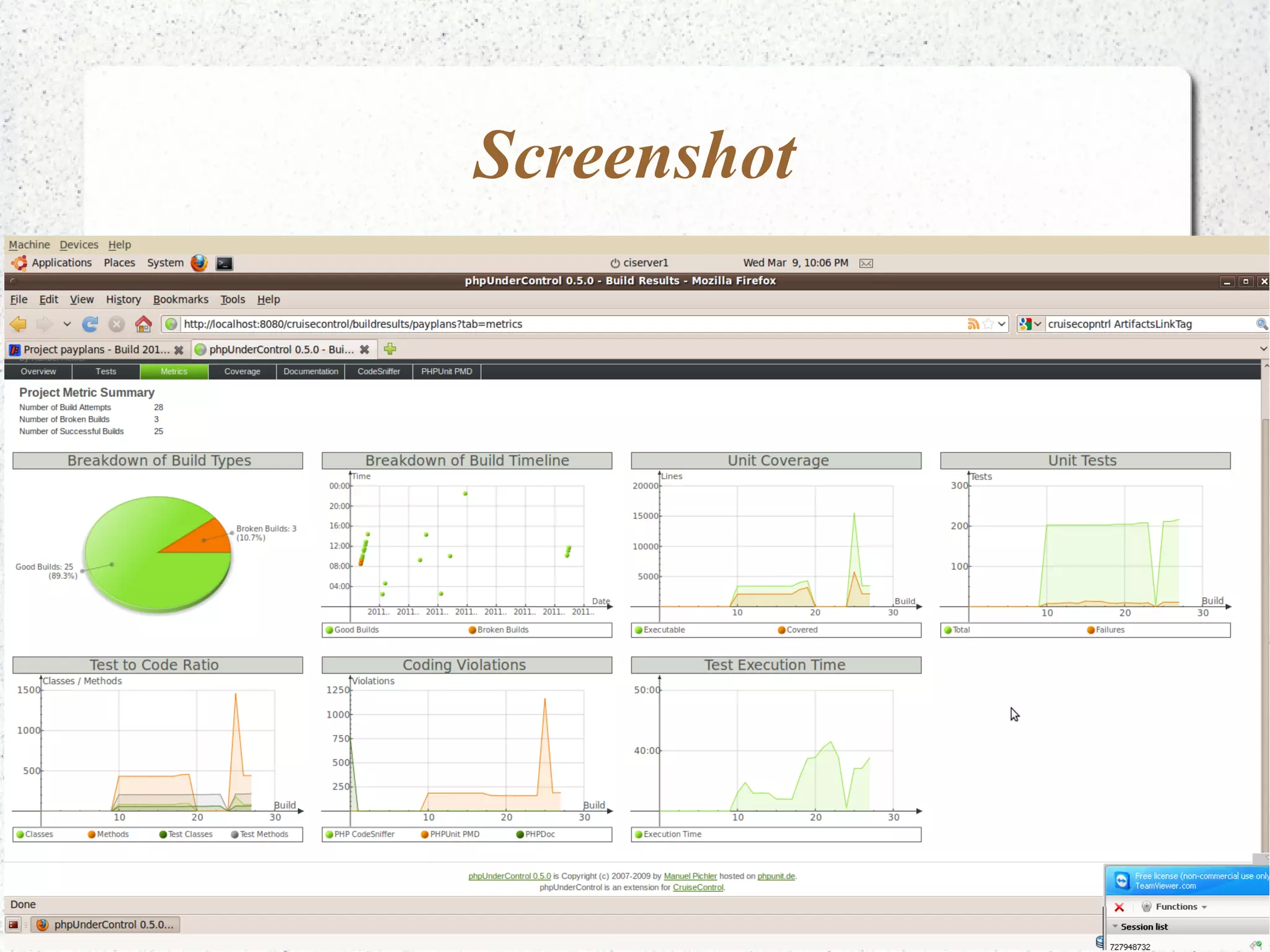The width and height of the screenshot is (1270, 952).
Task: Open the CodeSniffer tab
Action: (x=379, y=371)
